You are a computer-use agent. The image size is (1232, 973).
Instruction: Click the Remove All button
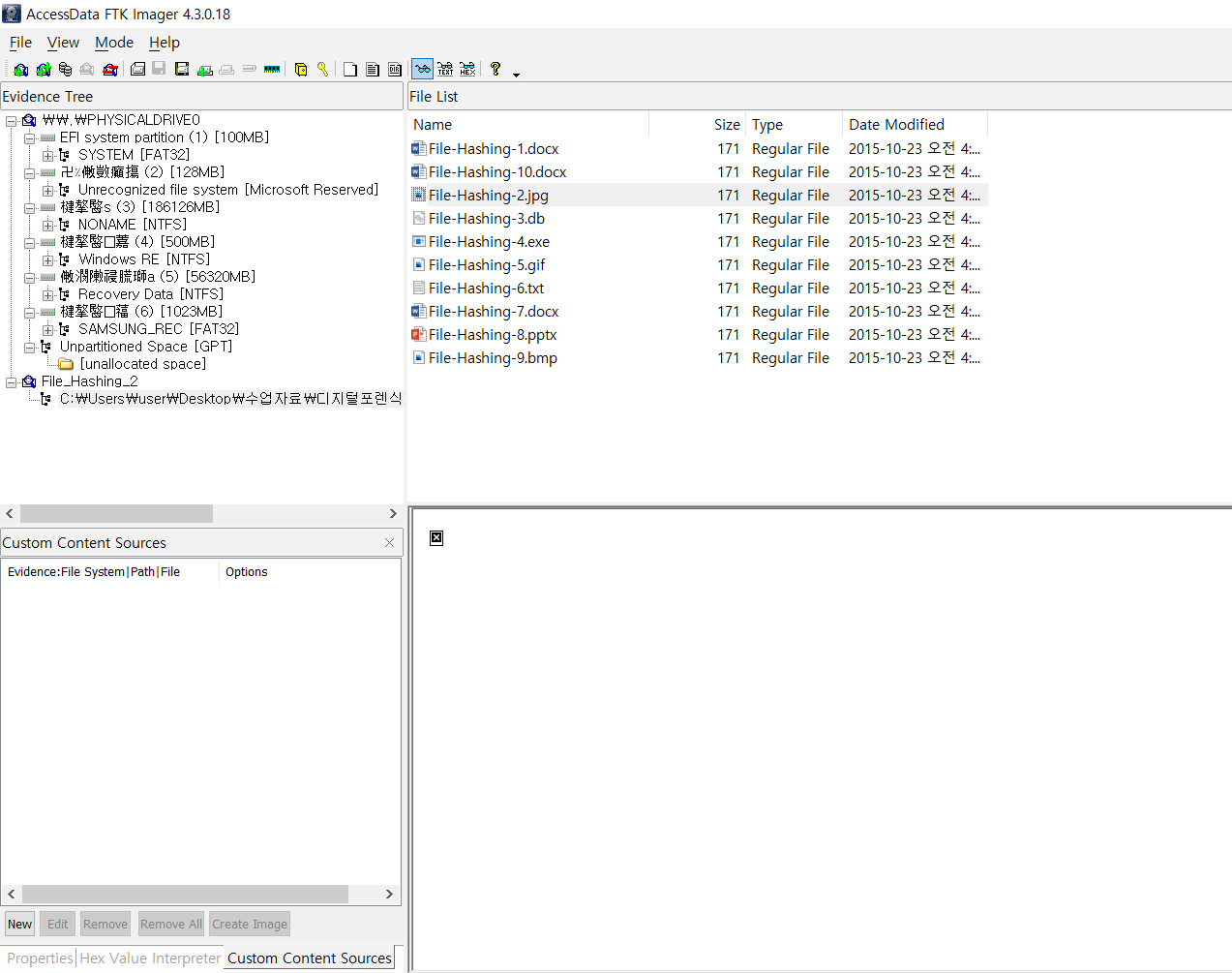171,925
